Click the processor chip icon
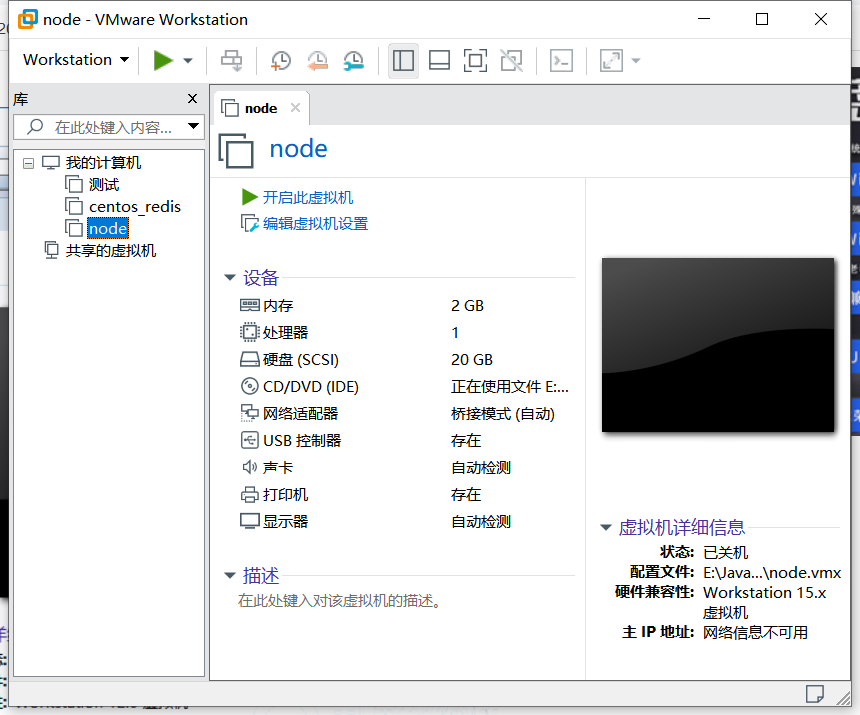The image size is (860, 715). point(250,332)
